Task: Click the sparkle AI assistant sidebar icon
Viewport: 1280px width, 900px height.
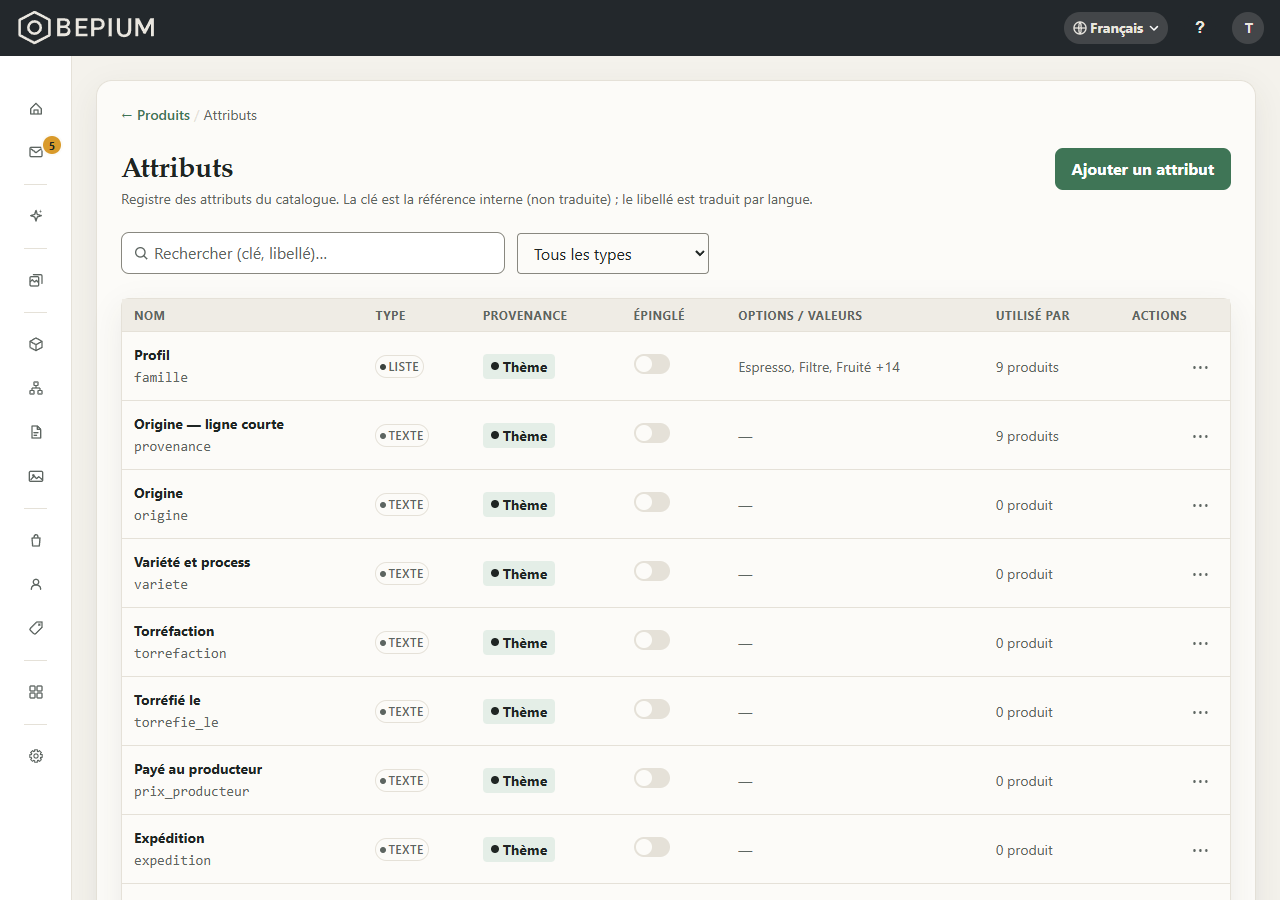Action: (x=36, y=216)
